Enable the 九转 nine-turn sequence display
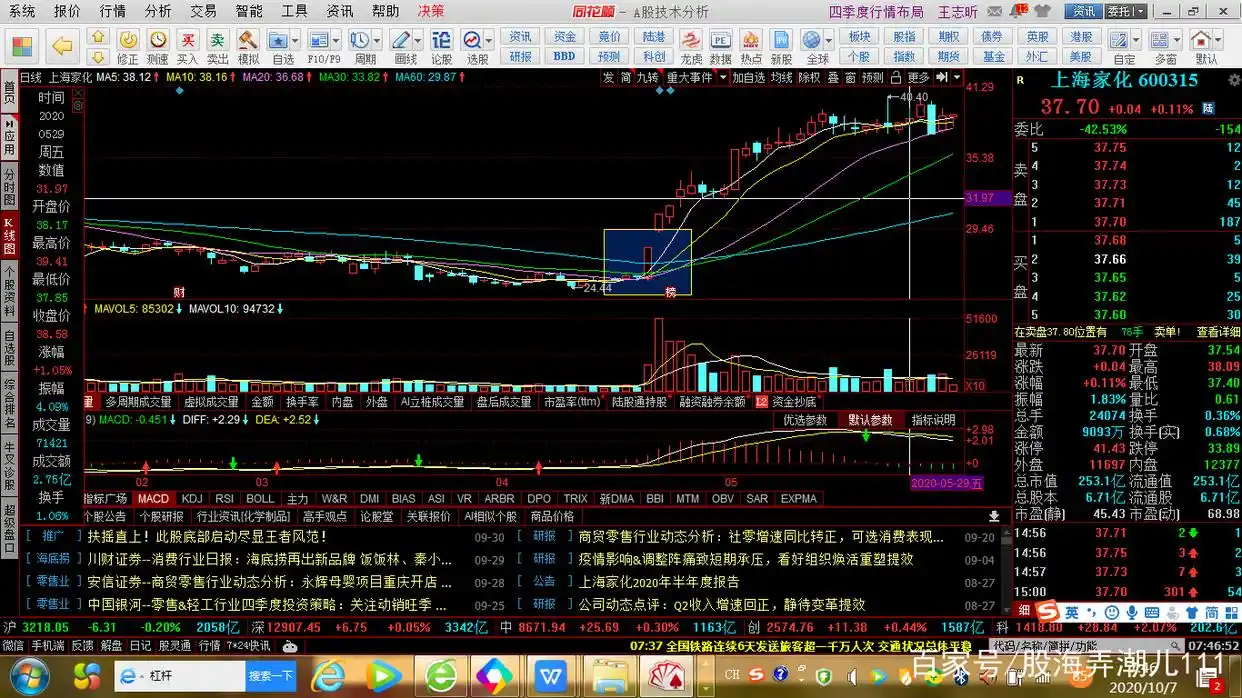 [649, 77]
